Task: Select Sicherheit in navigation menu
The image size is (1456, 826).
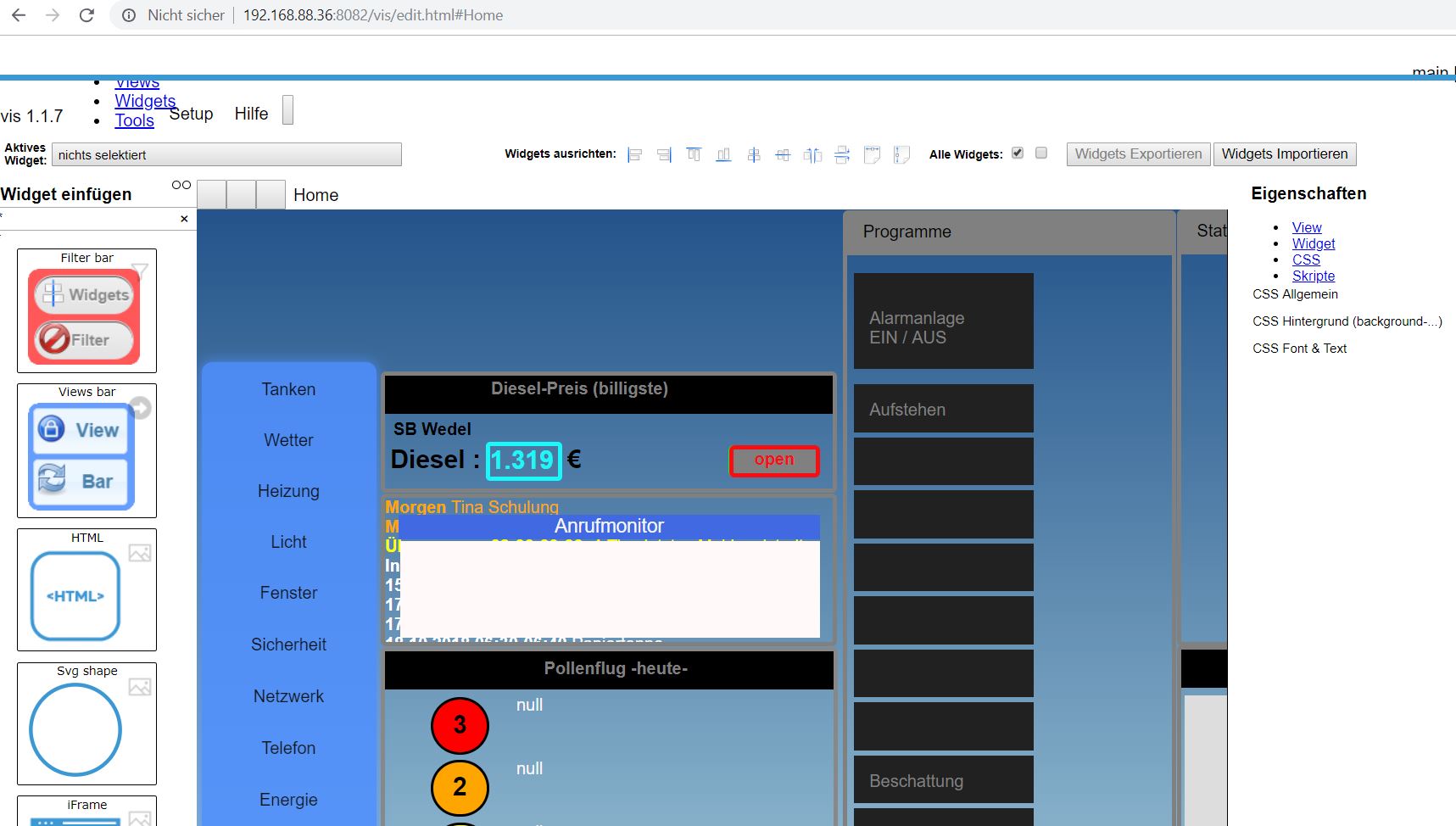Action: [x=288, y=645]
